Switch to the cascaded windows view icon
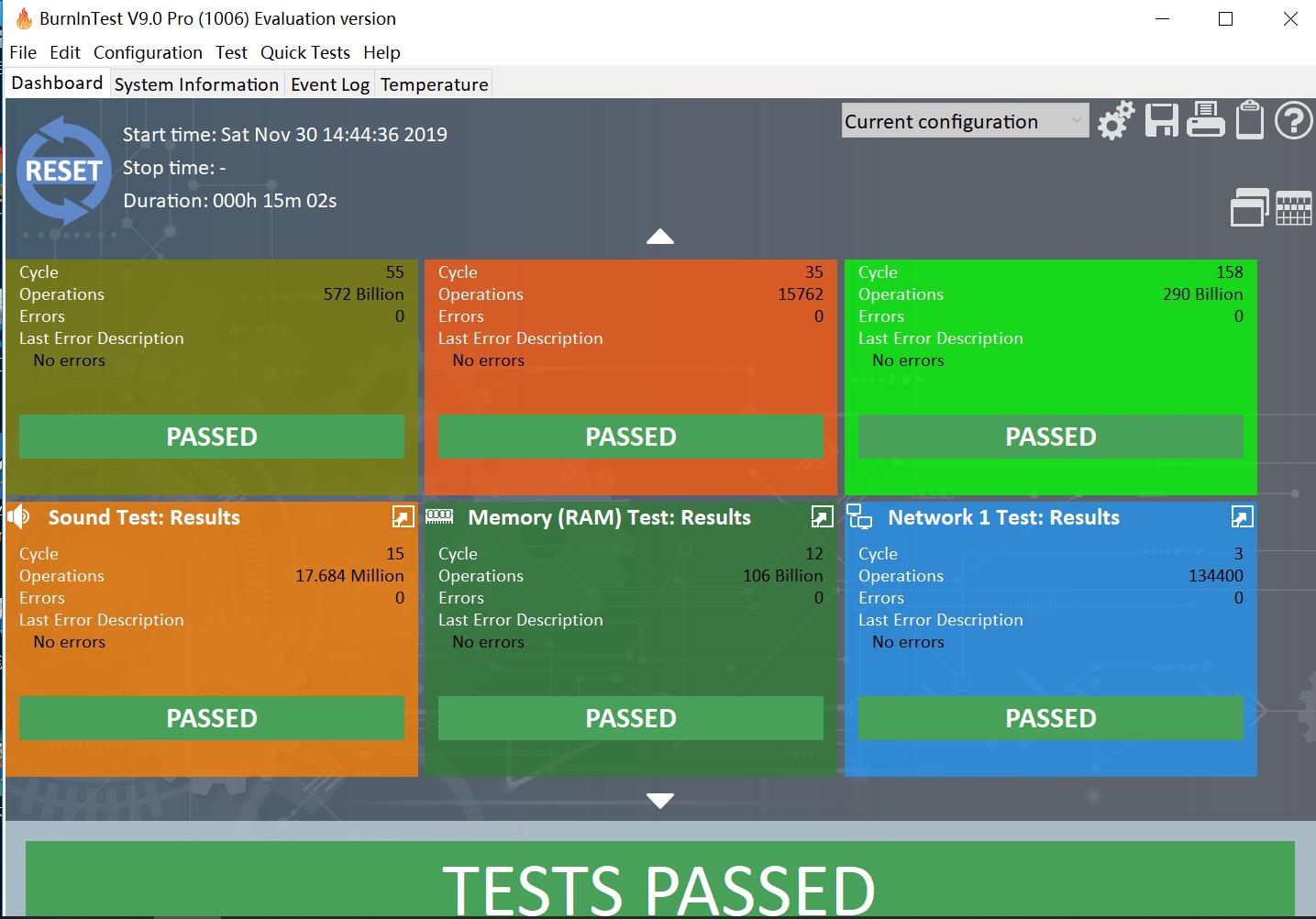Screen dimensions: 1316x919 coord(1249,207)
